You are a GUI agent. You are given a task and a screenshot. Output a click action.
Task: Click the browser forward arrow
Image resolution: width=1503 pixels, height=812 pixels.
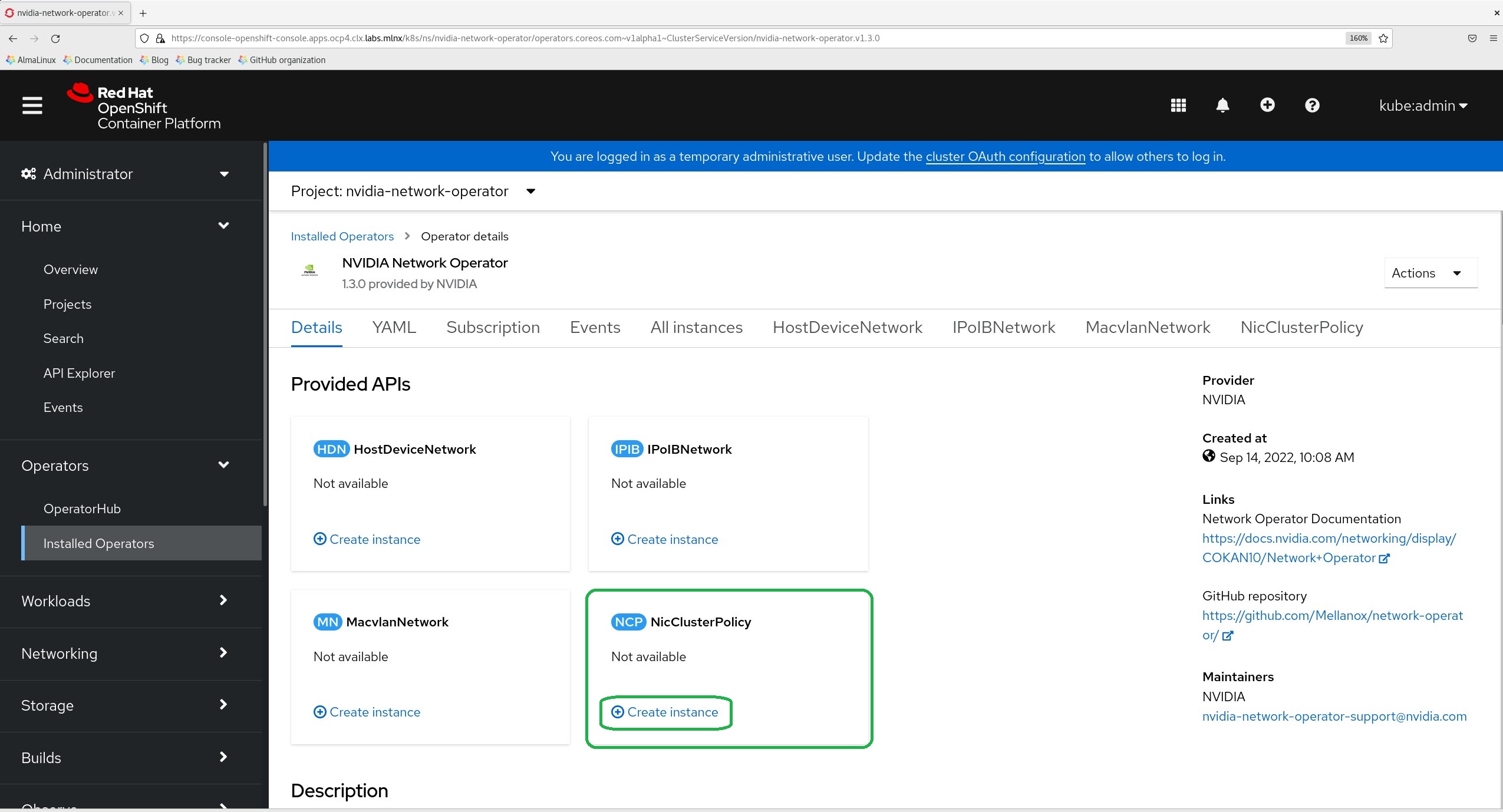tap(34, 38)
